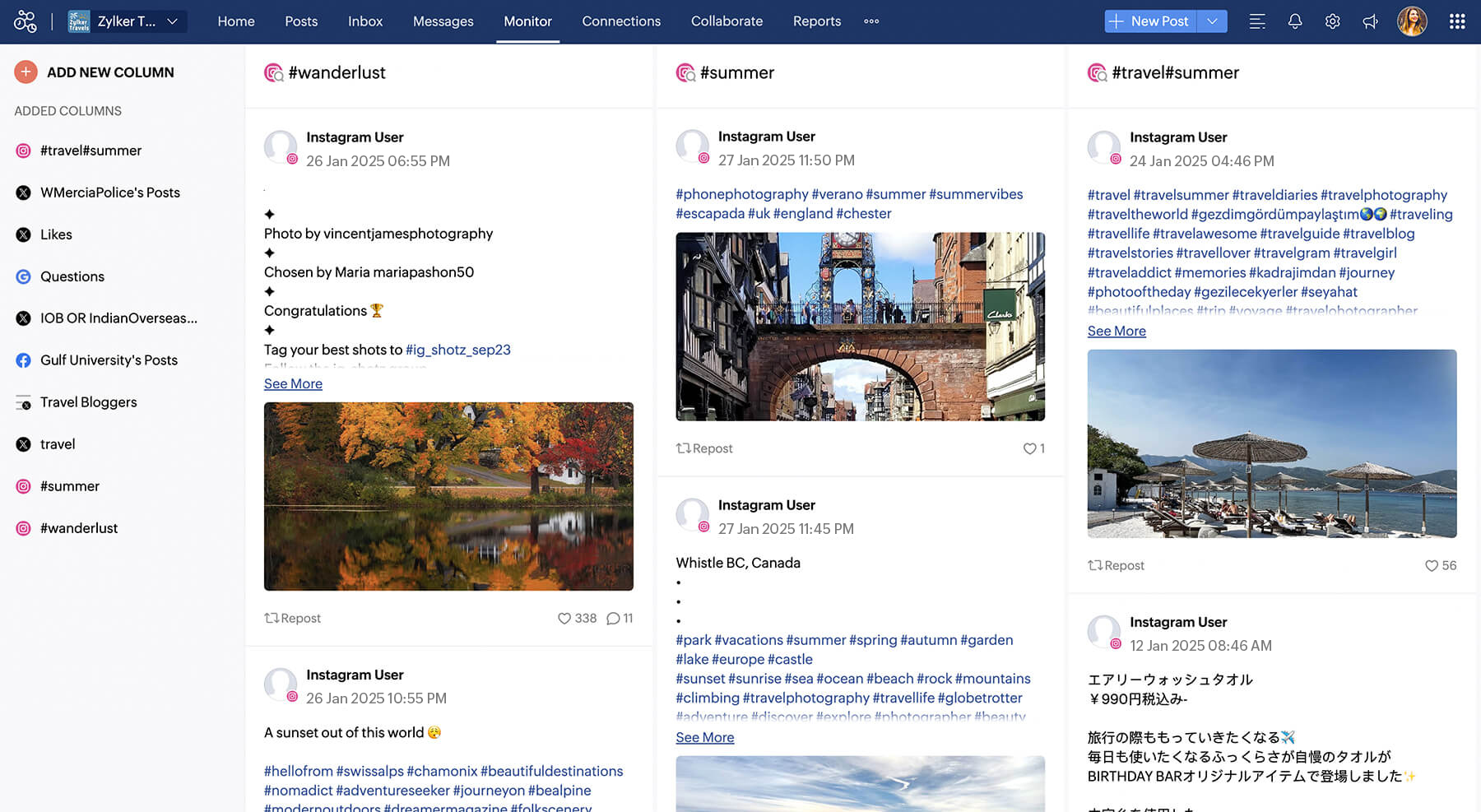Click See More on the wanderlust post
1481x812 pixels.
(293, 384)
